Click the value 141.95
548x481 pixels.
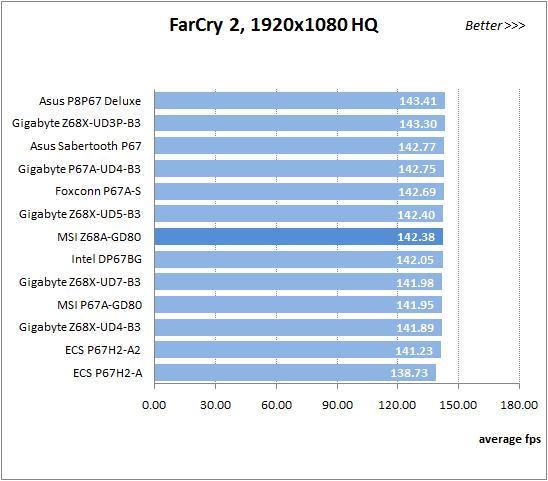pos(415,305)
